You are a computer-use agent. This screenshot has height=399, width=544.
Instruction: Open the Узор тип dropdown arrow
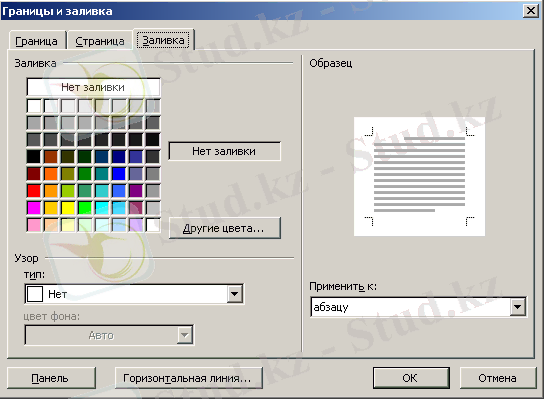(x=235, y=294)
